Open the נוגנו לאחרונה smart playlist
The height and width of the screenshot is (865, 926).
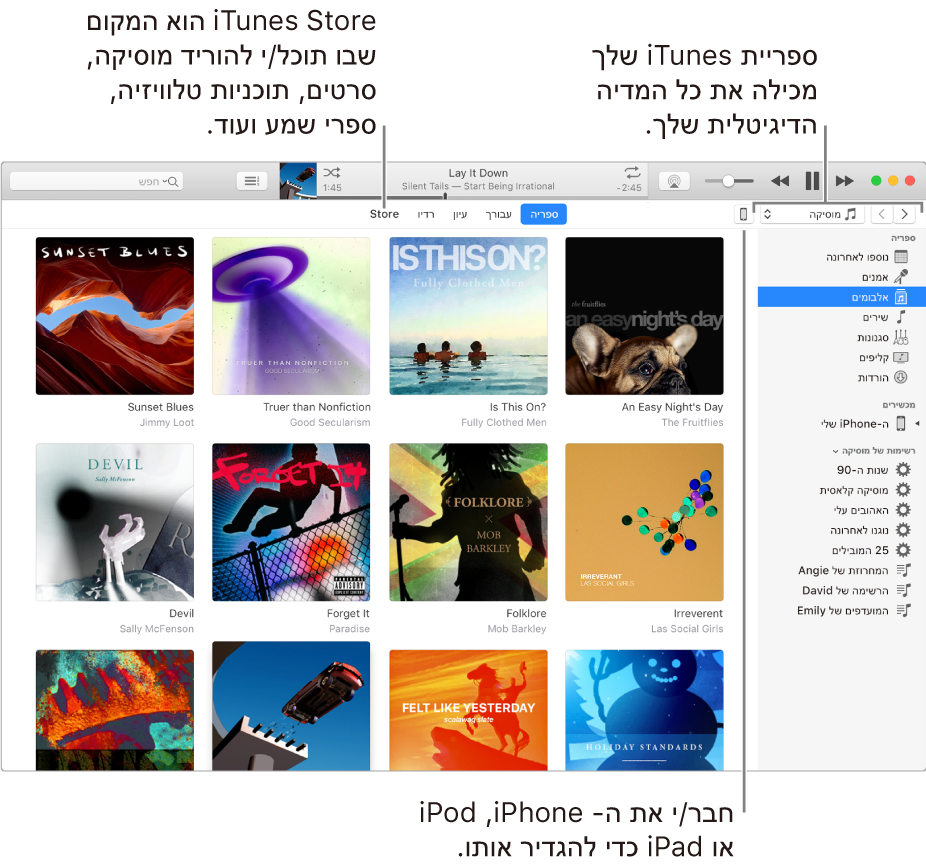pos(842,530)
